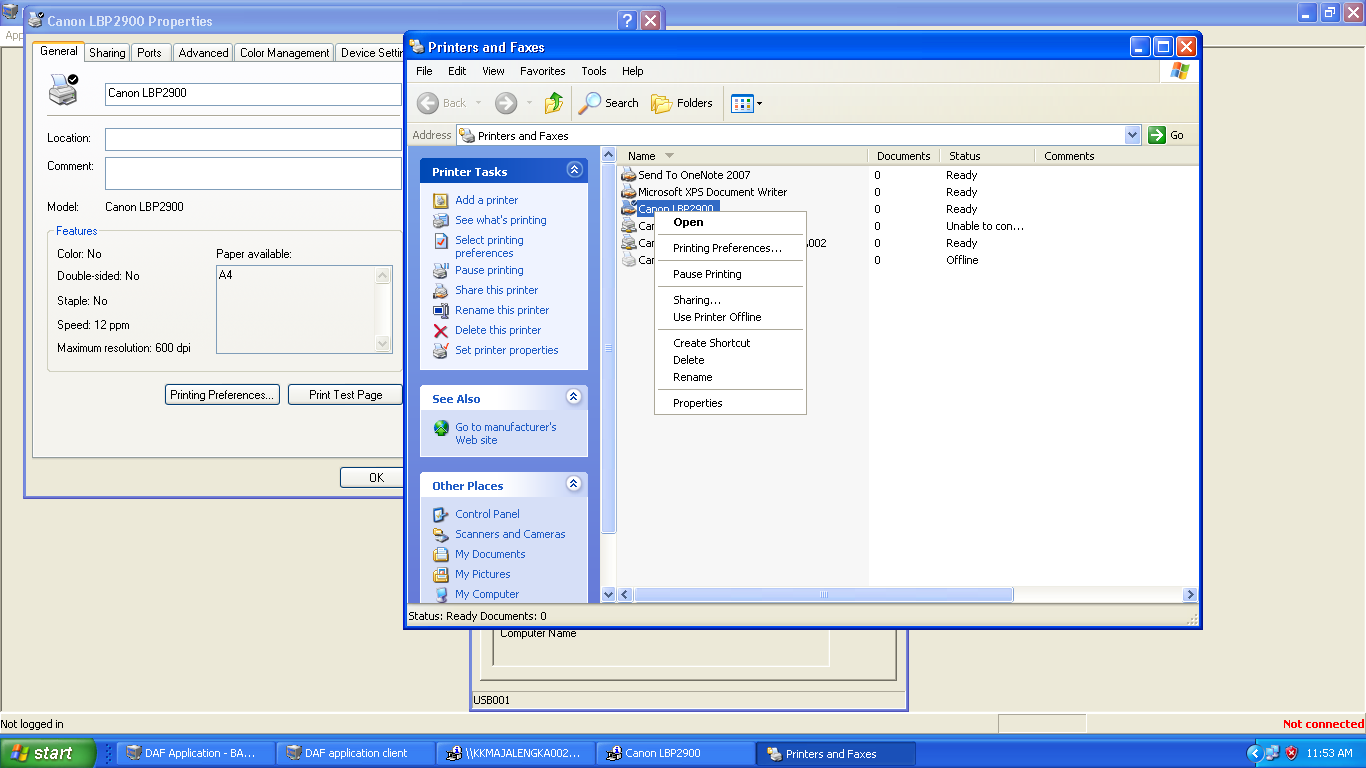Collapse the See Also panel
This screenshot has height=768, width=1366.
[574, 397]
